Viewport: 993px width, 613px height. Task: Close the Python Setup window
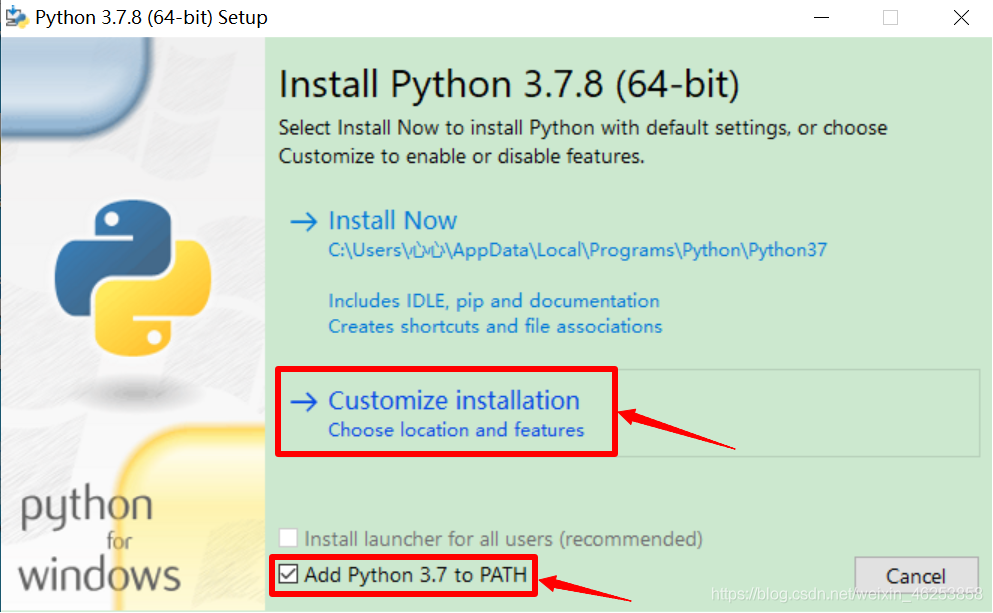tap(961, 18)
